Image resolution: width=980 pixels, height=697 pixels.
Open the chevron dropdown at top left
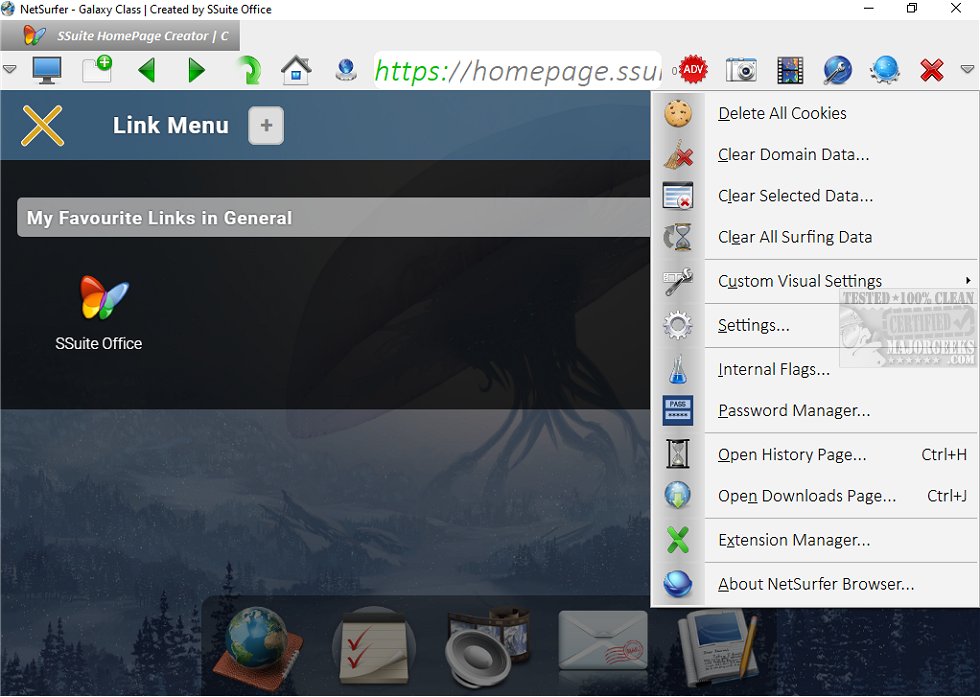pos(12,70)
